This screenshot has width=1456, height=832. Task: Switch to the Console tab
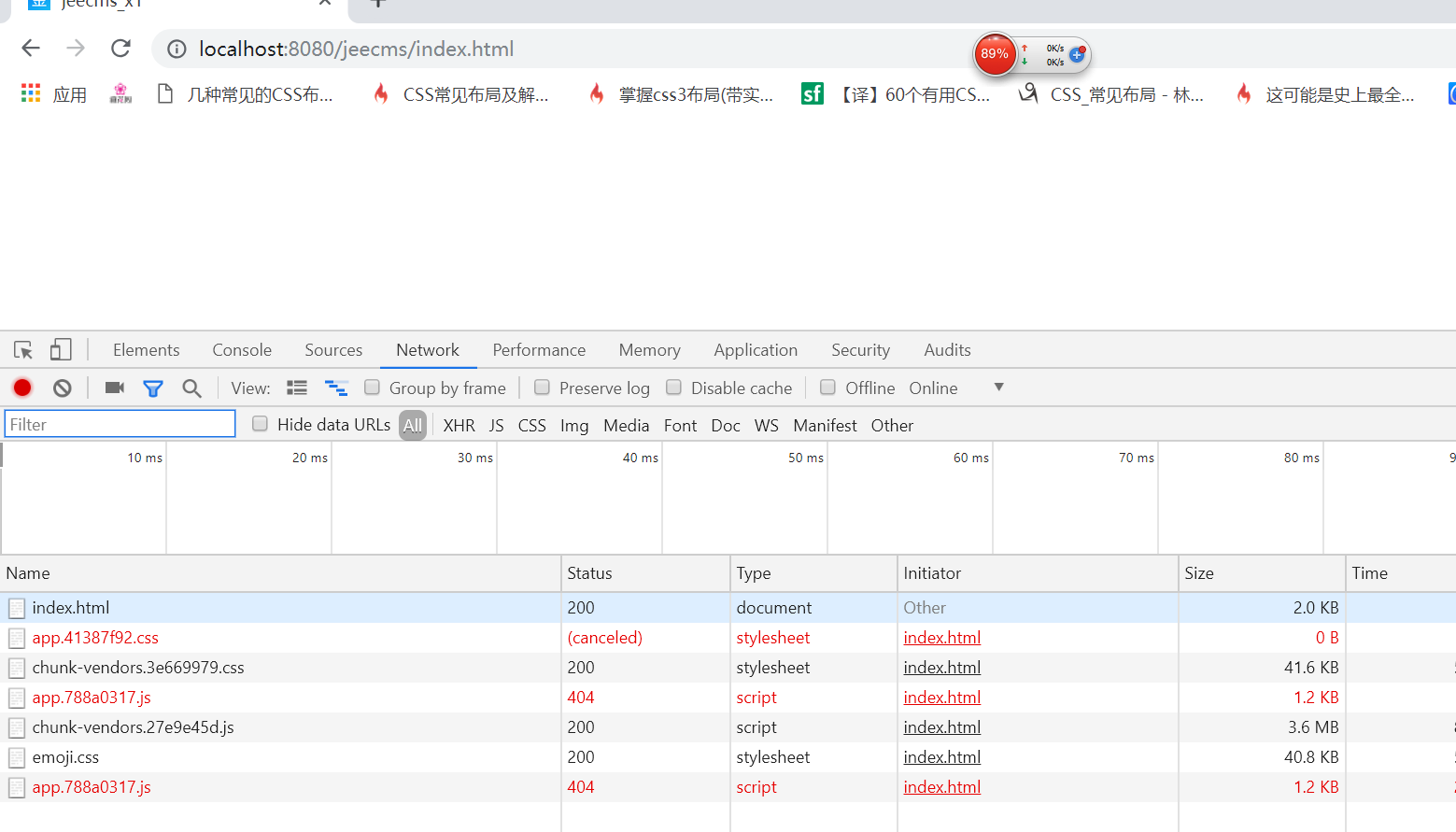(242, 350)
